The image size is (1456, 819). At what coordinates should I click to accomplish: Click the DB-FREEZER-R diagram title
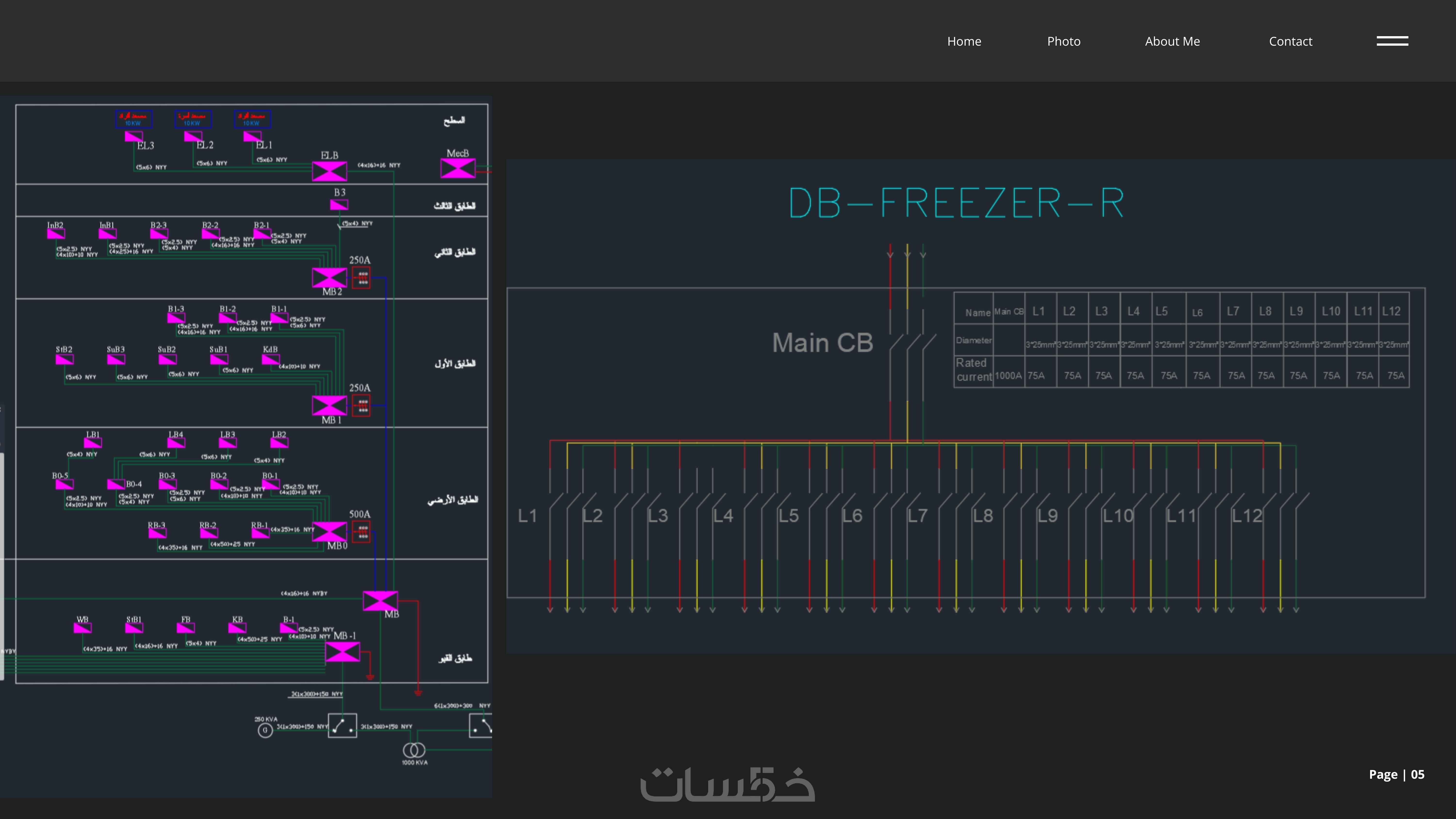[956, 203]
